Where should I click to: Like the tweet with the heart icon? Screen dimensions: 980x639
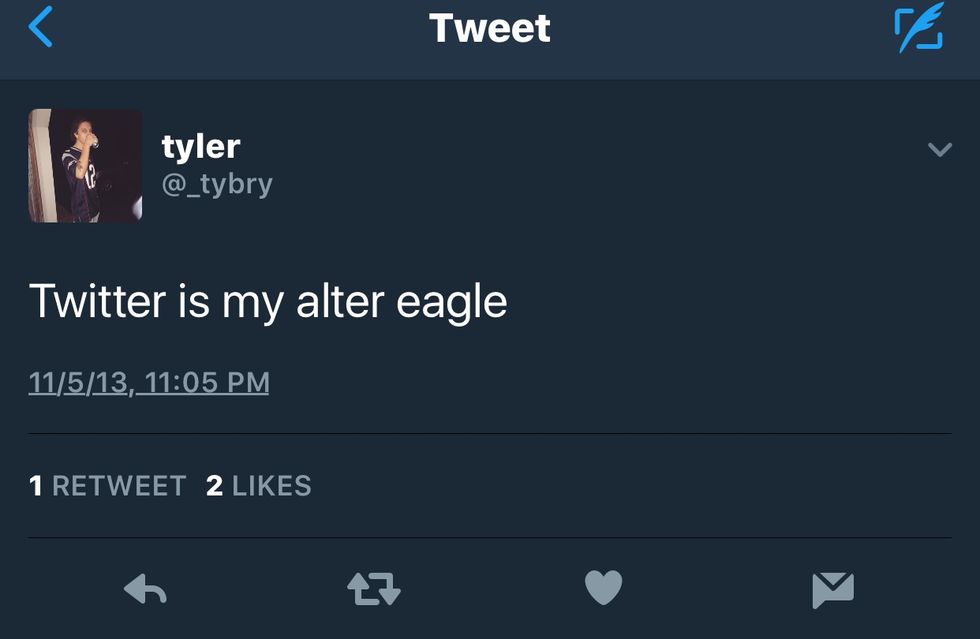[603, 588]
